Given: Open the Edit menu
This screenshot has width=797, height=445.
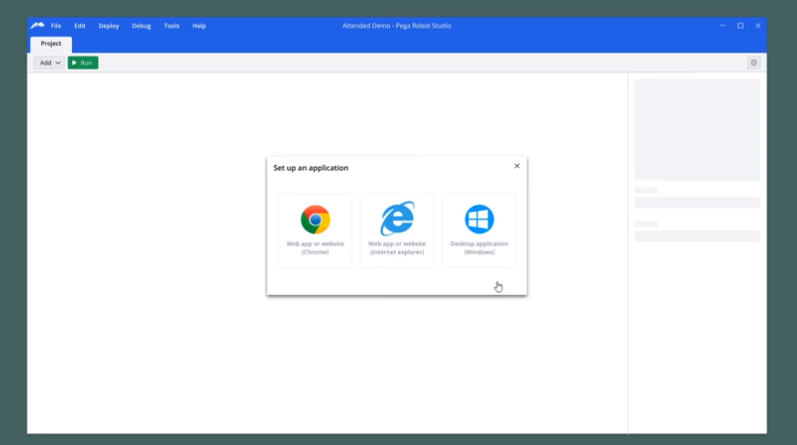Looking at the screenshot, I should tap(80, 26).
